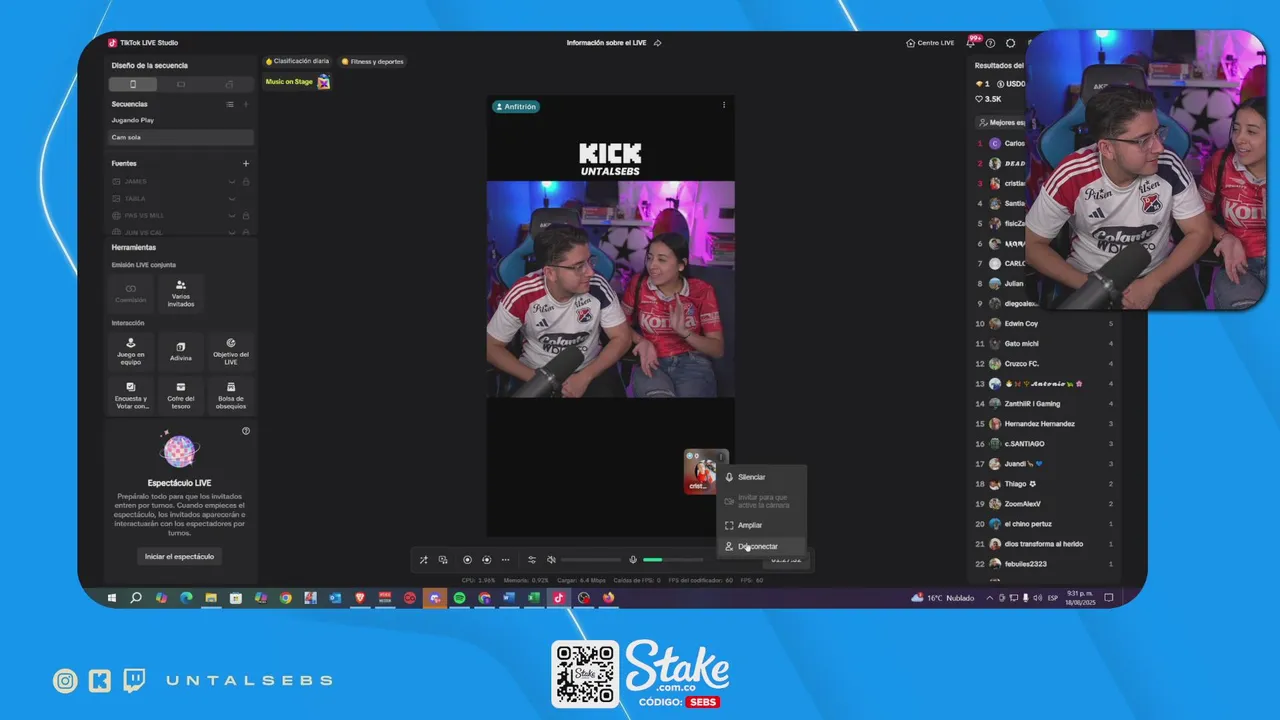Open notifications bell with 99+ badge
This screenshot has height=720, width=1280.
(971, 43)
